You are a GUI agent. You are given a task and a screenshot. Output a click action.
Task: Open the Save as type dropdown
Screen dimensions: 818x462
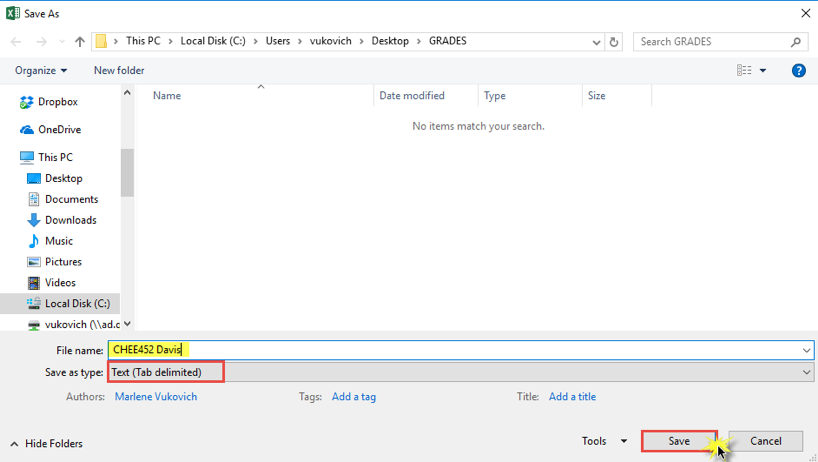tap(806, 372)
